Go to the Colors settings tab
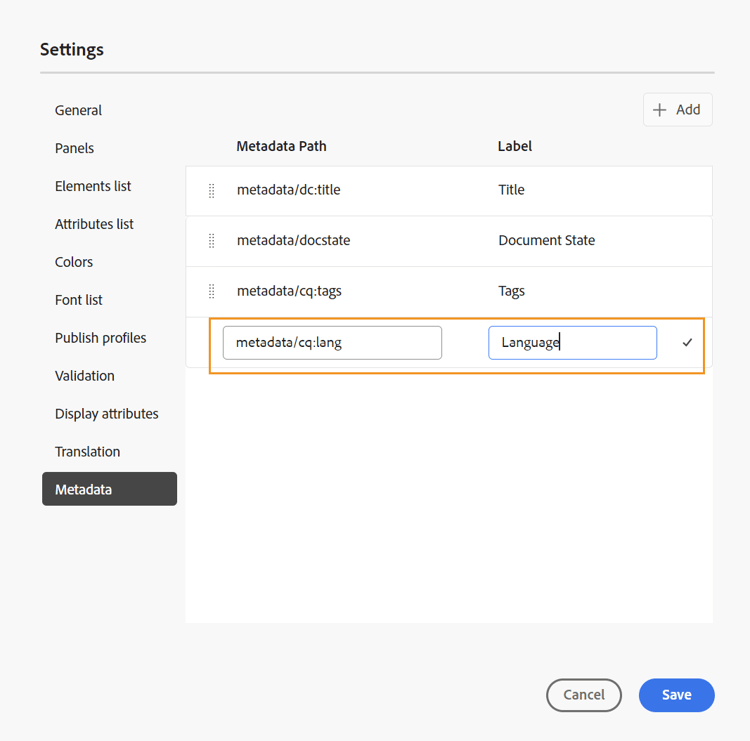Viewport: 750px width, 741px height. point(74,262)
